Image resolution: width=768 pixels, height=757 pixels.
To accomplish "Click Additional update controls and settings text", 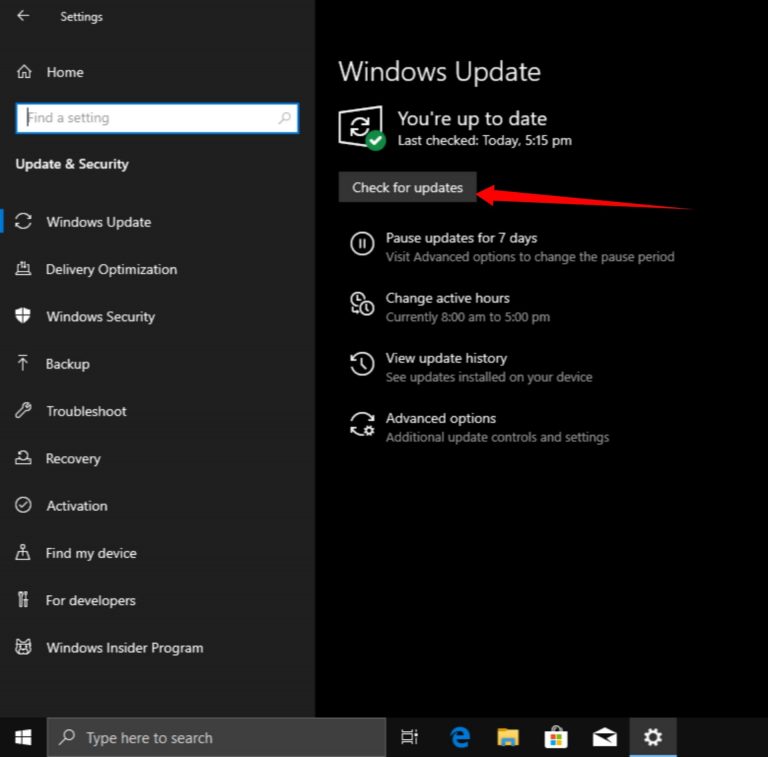I will [497, 437].
